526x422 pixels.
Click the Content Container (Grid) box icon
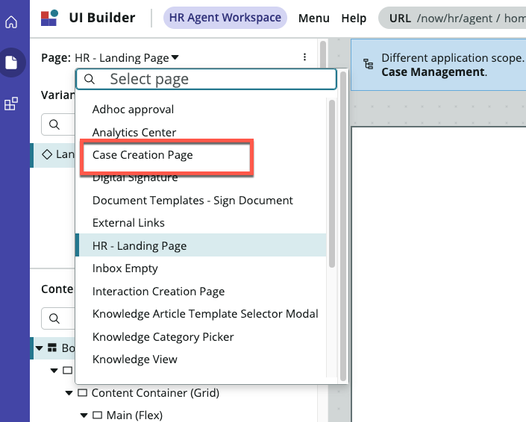pos(83,392)
